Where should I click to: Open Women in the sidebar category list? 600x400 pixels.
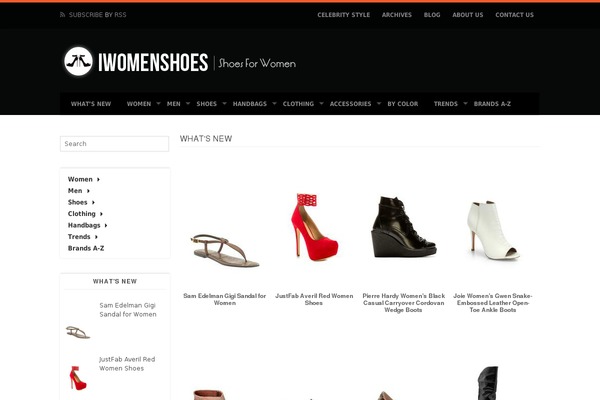tap(80, 179)
